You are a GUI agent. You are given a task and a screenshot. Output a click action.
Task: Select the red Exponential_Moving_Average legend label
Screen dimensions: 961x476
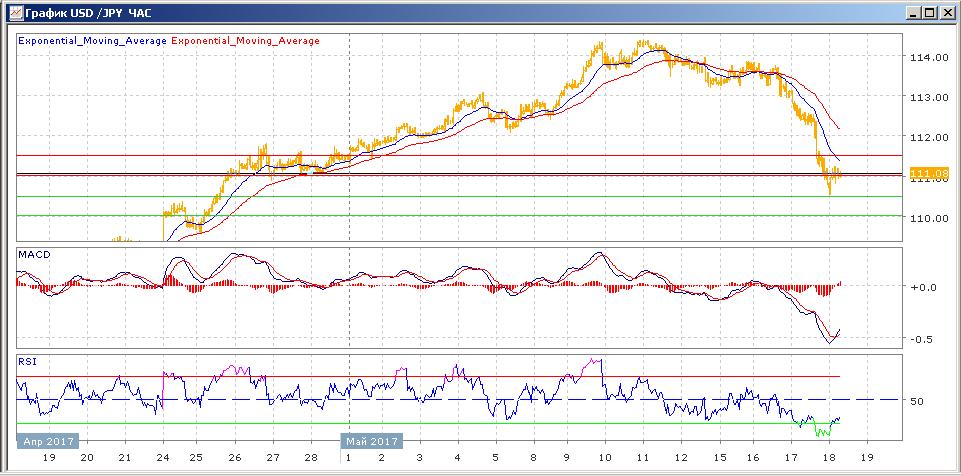tap(246, 40)
